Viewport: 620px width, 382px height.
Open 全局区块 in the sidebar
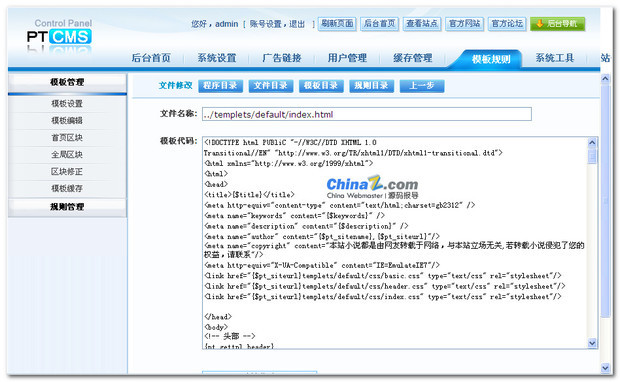click(x=67, y=155)
